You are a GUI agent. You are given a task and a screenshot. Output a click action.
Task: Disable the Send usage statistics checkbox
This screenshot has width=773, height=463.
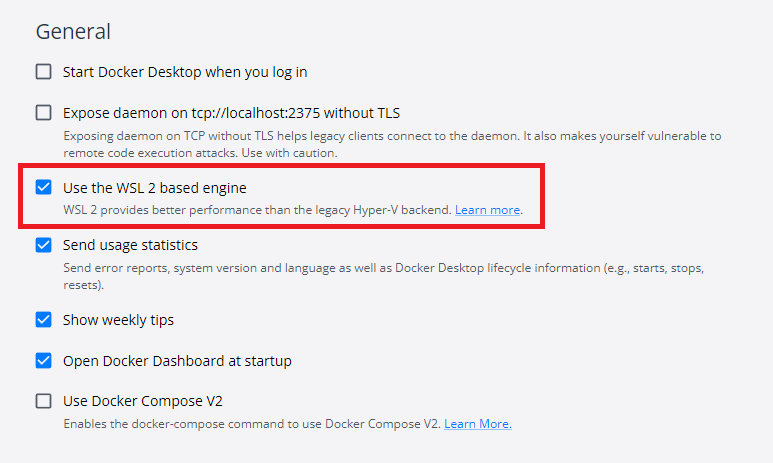pos(43,245)
